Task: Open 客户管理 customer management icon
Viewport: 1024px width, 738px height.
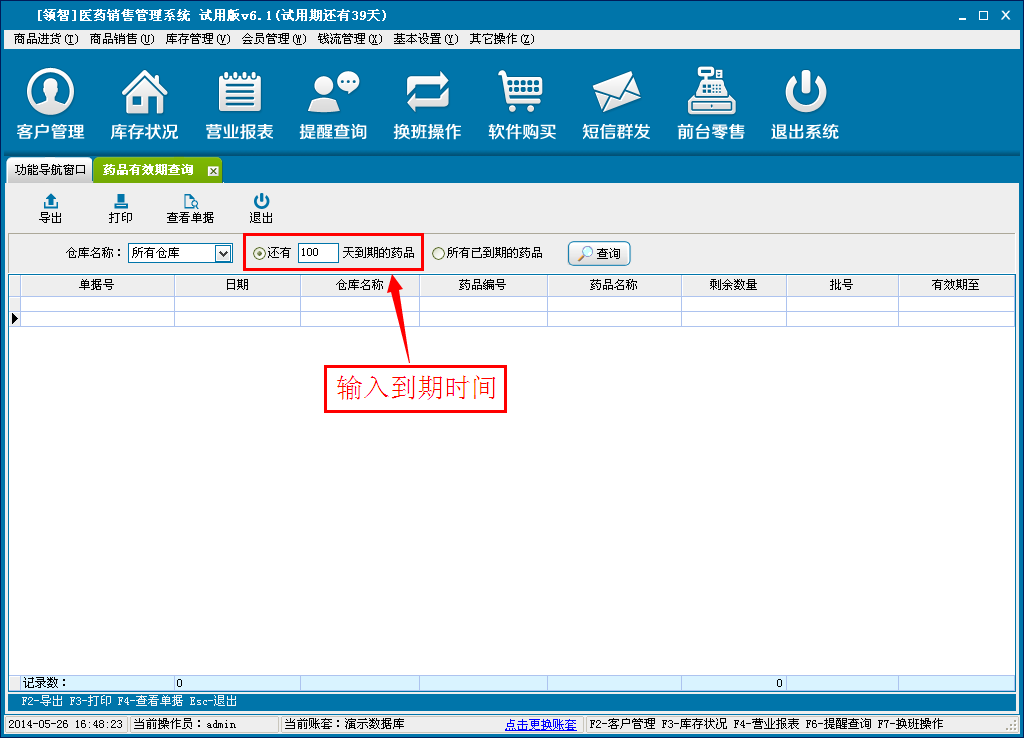Action: click(x=50, y=93)
